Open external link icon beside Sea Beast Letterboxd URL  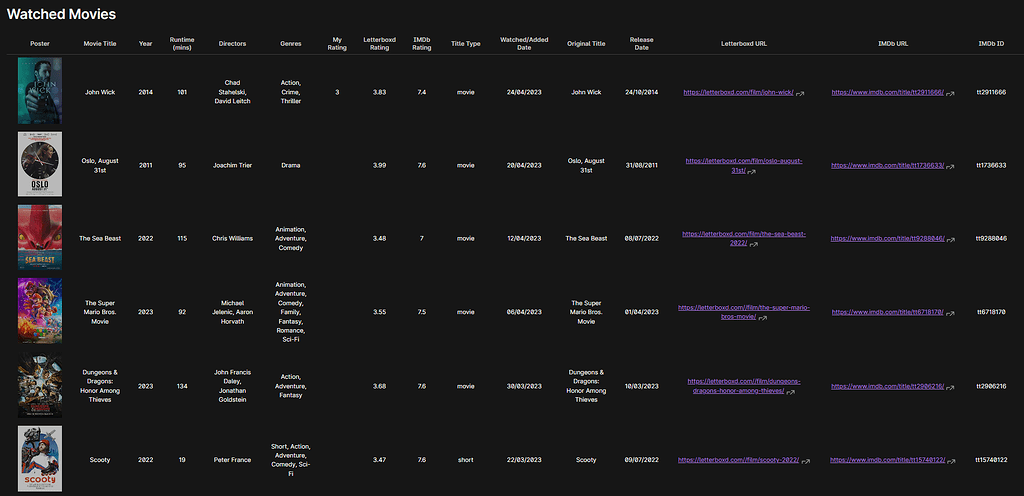753,244
